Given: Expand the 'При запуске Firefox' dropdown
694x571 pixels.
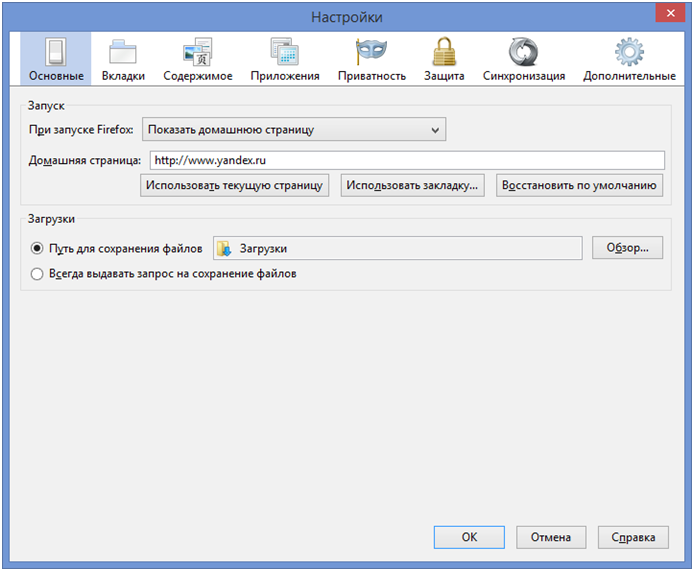Looking at the screenshot, I should point(294,129).
